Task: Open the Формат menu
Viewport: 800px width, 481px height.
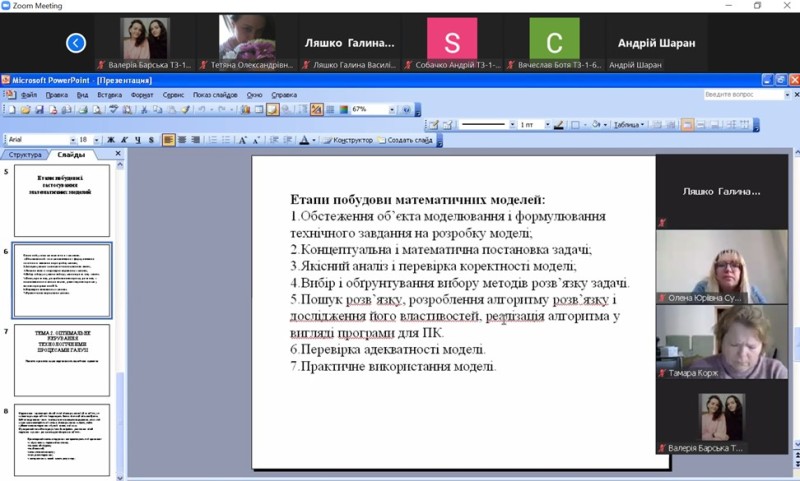Action: 141,95
